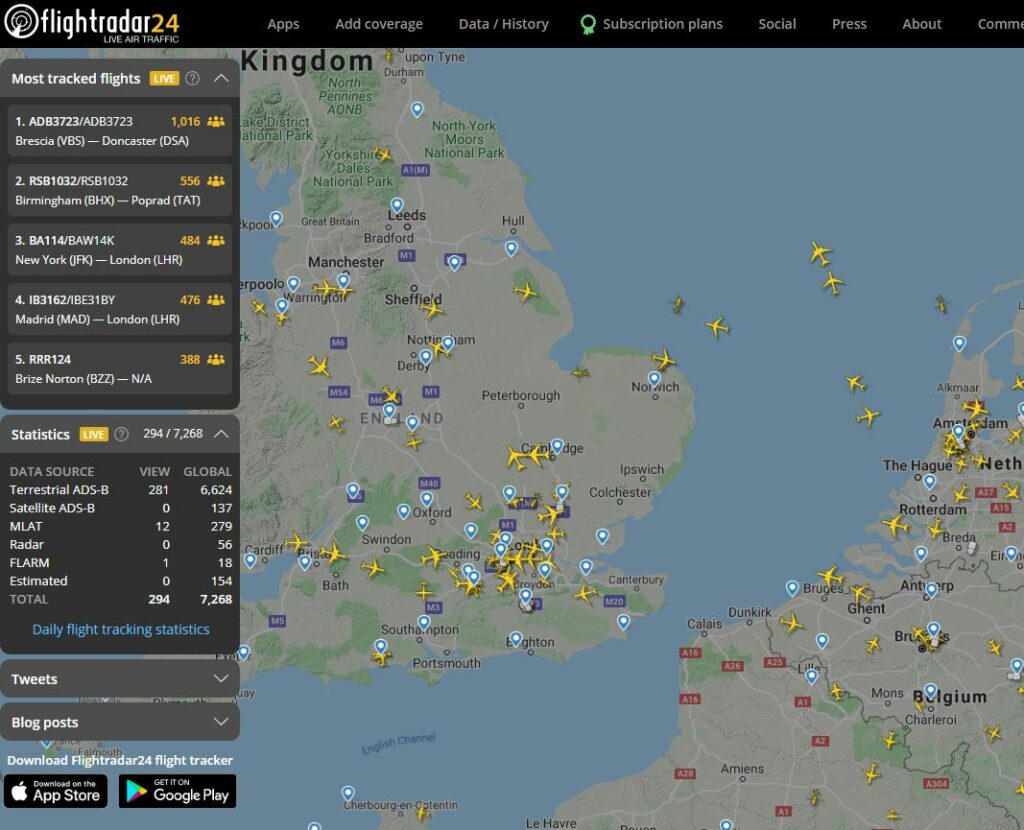The width and height of the screenshot is (1024, 830).
Task: Click viewers icon for RSB1032
Action: 216,181
